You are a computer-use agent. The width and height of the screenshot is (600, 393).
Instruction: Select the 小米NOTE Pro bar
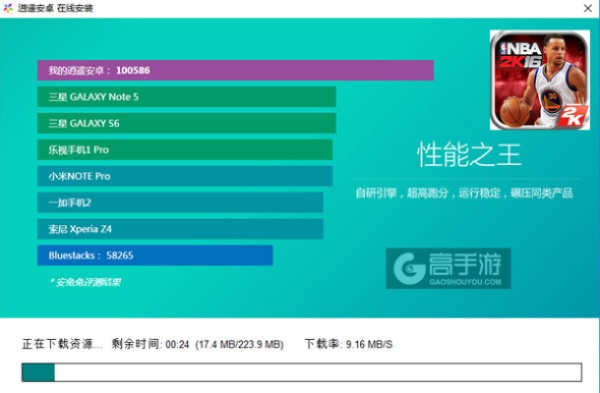point(185,176)
